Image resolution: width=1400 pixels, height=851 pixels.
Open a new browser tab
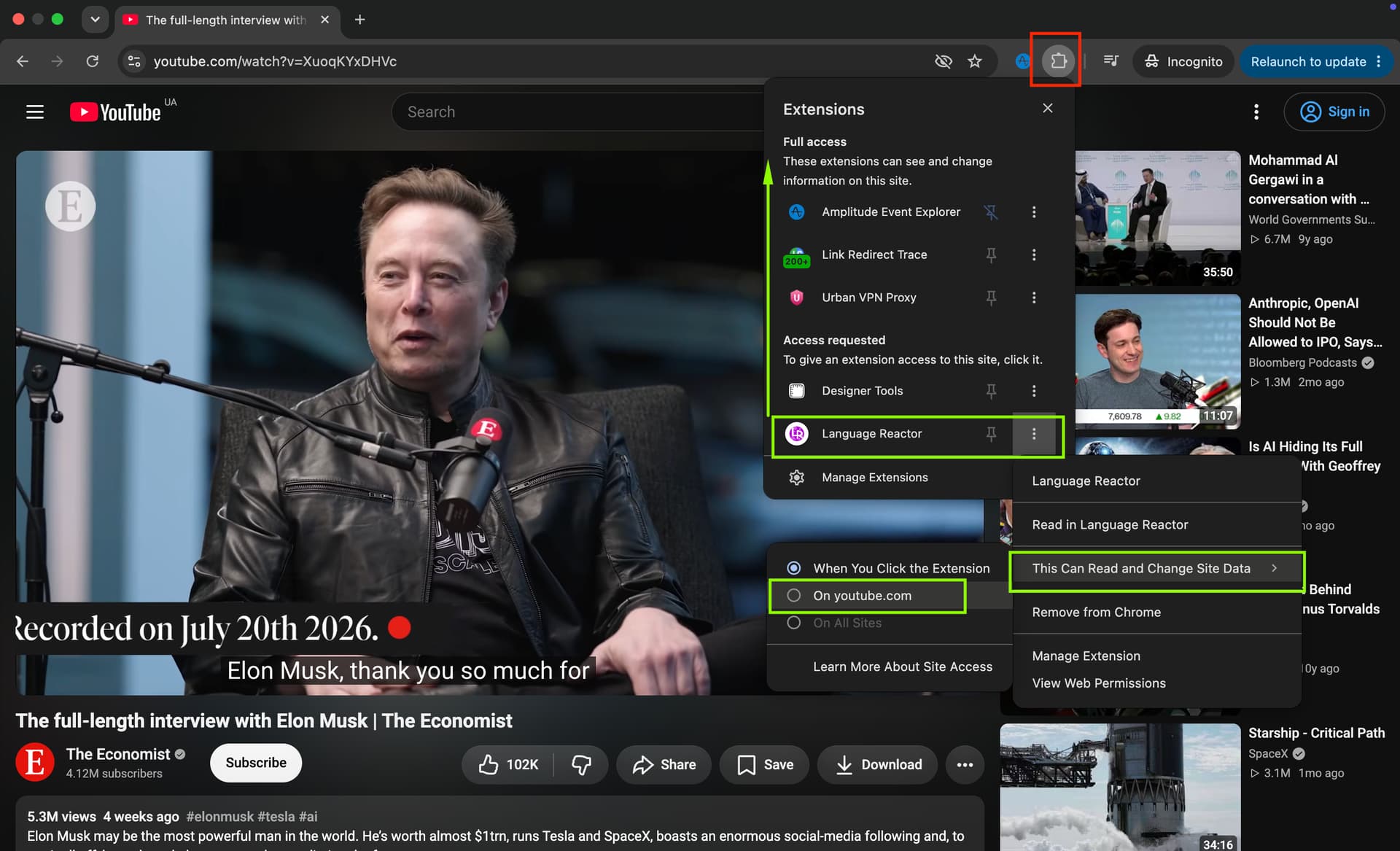click(359, 20)
